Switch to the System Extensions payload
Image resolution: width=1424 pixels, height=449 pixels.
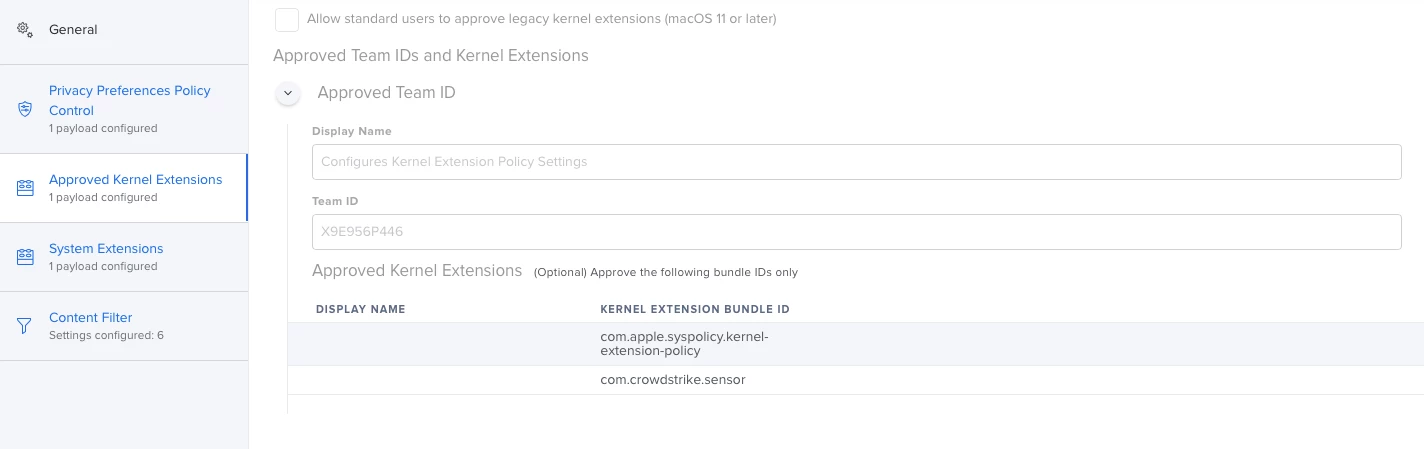pyautogui.click(x=106, y=249)
